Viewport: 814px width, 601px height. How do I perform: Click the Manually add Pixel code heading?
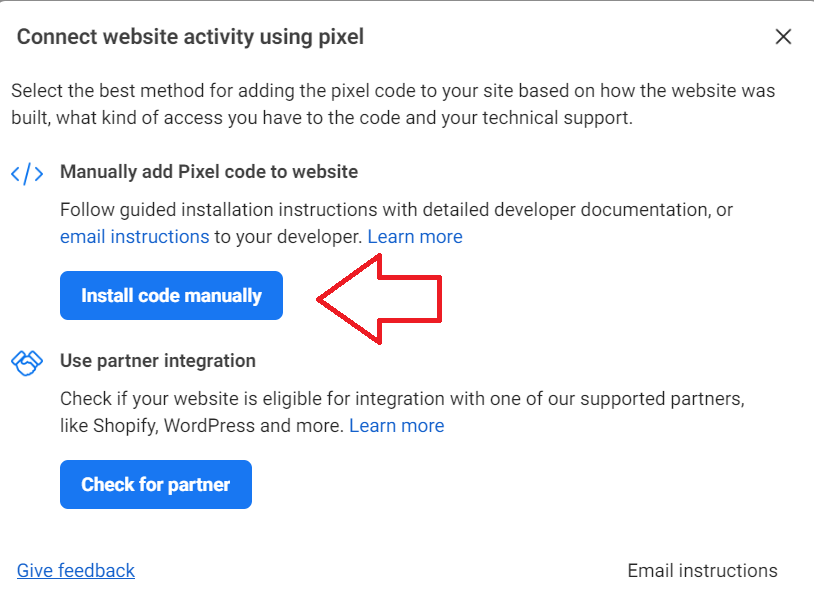pos(209,172)
